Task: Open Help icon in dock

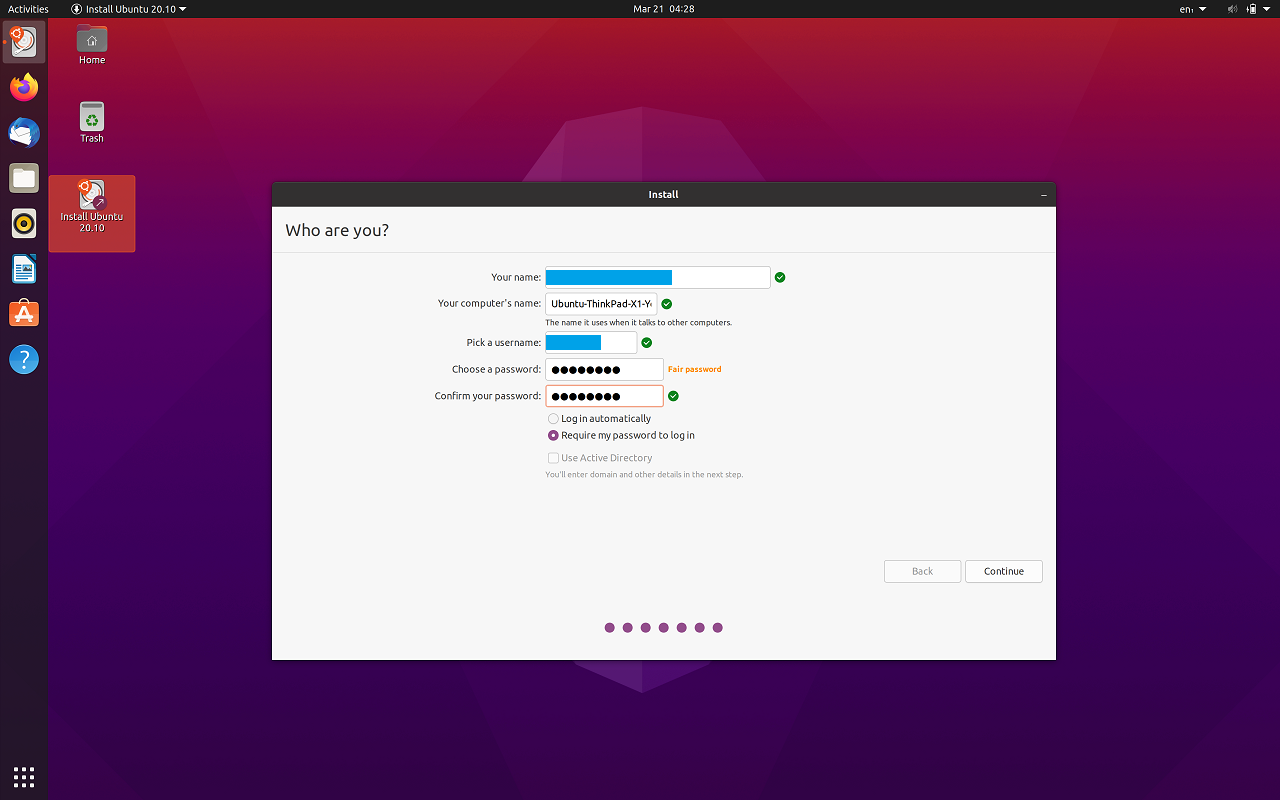Action: point(24,359)
